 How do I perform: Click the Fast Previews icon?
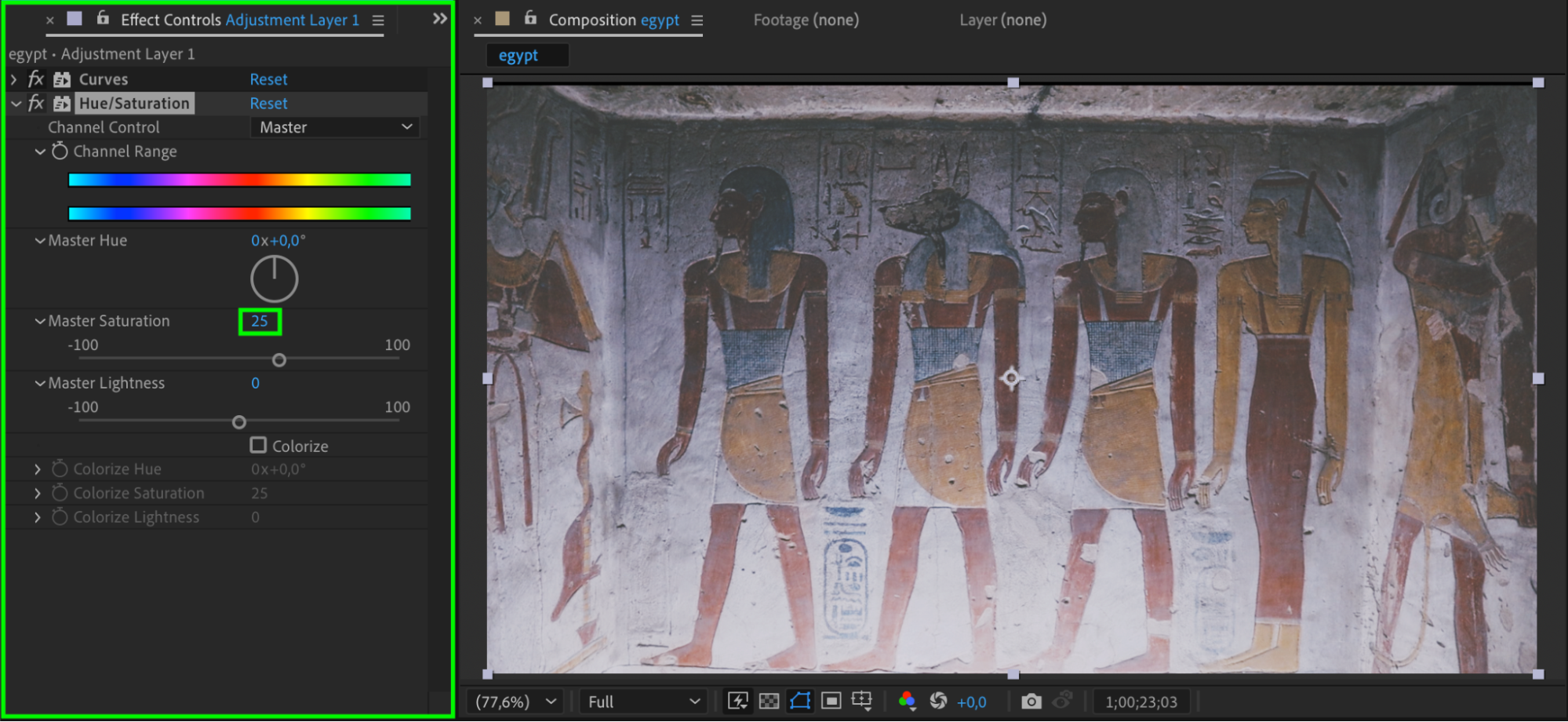pos(737,701)
